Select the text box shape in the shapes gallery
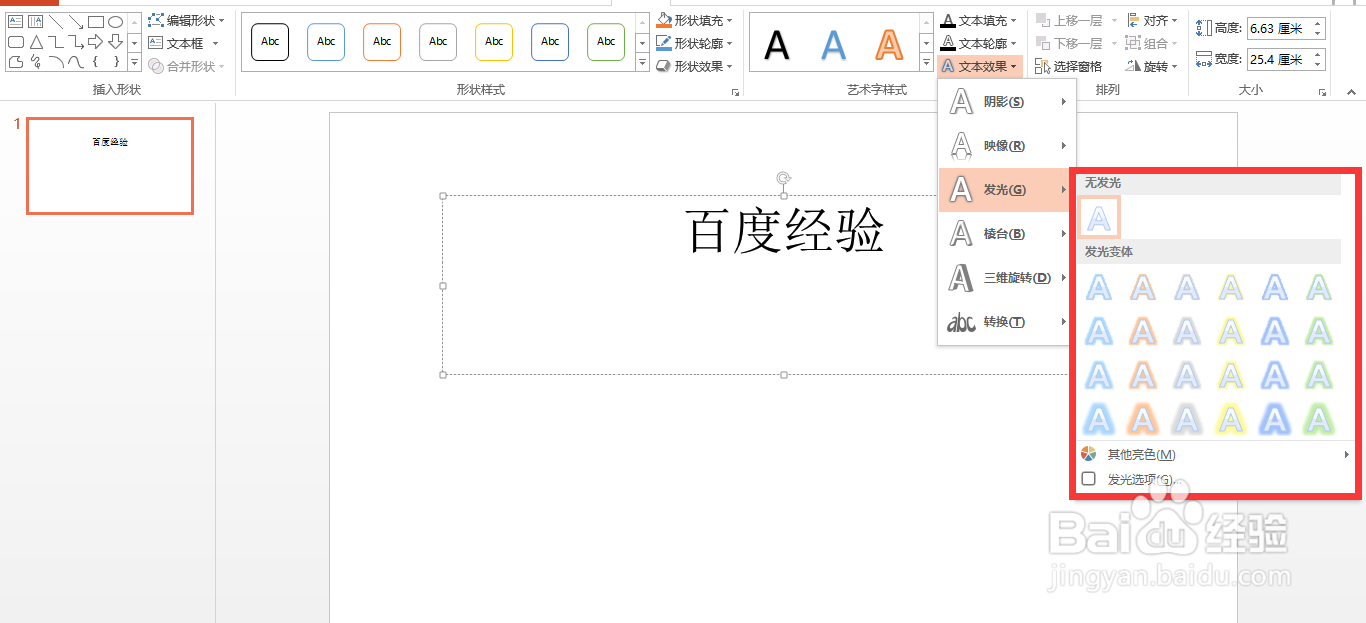The width and height of the screenshot is (1366, 623). coord(16,22)
